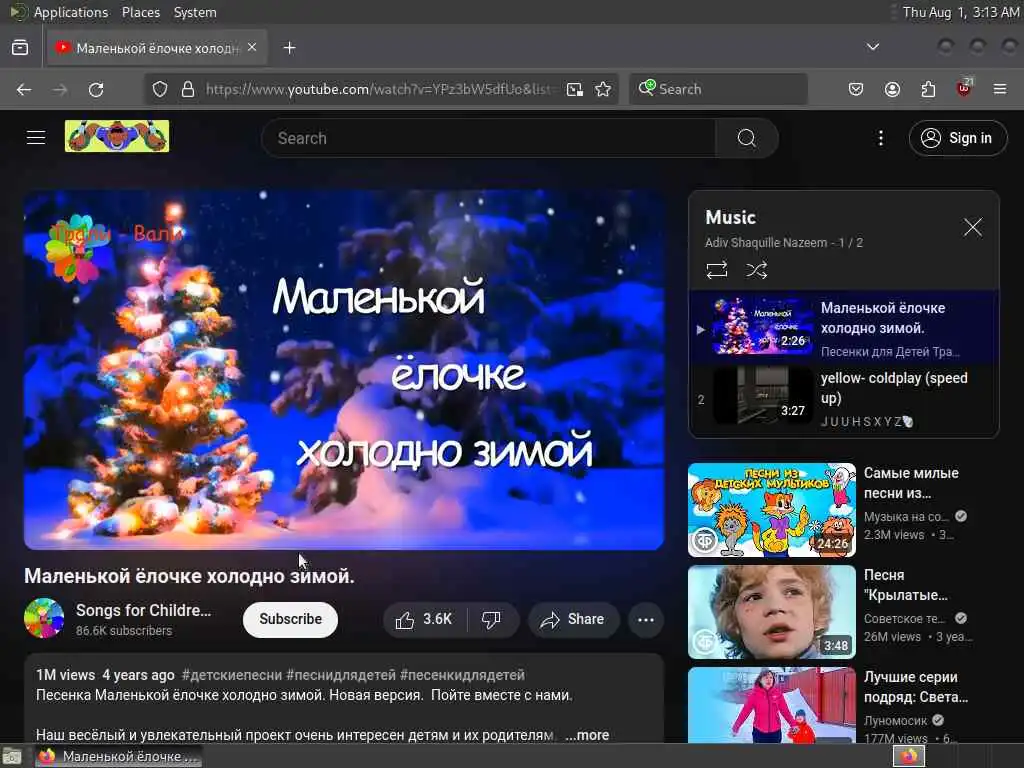Image resolution: width=1024 pixels, height=768 pixels.
Task: Open a new tab with plus button
Action: (x=289, y=48)
